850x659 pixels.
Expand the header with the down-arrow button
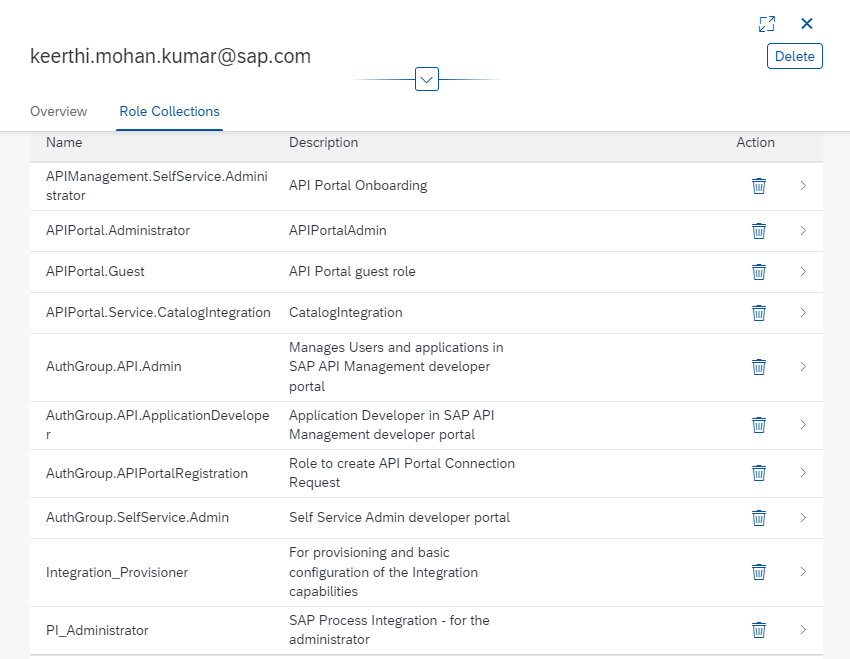click(427, 80)
